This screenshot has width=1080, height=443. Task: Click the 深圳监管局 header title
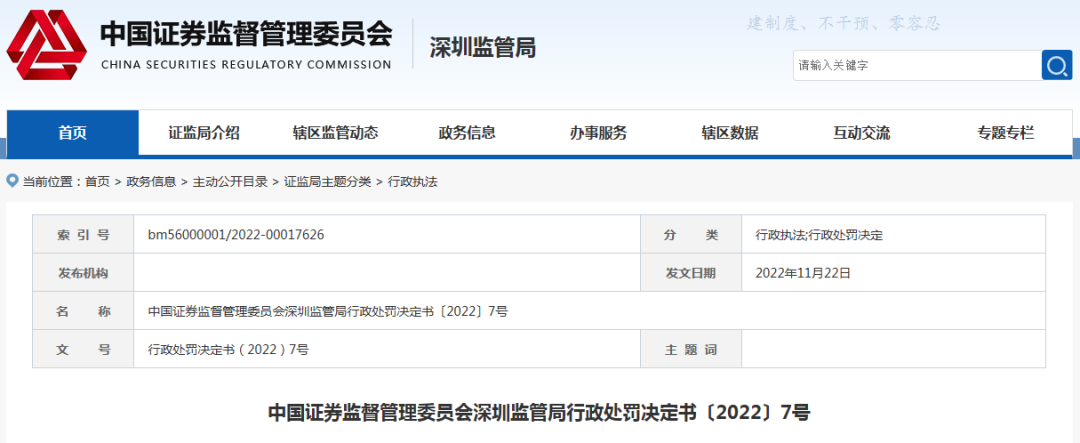483,48
